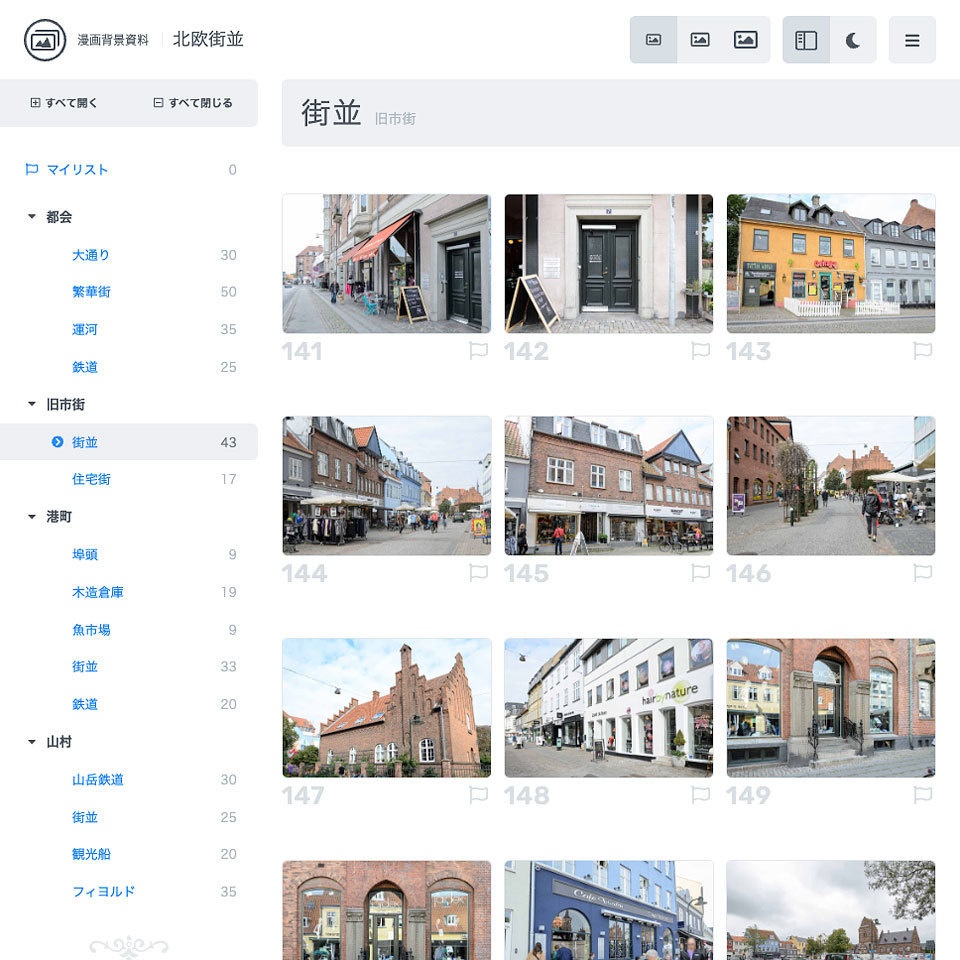
Task: Flag image 148 to my list
Action: [x=701, y=795]
